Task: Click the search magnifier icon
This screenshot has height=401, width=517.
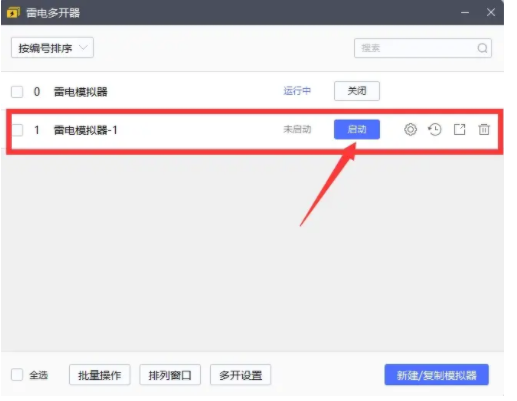Action: pos(482,48)
